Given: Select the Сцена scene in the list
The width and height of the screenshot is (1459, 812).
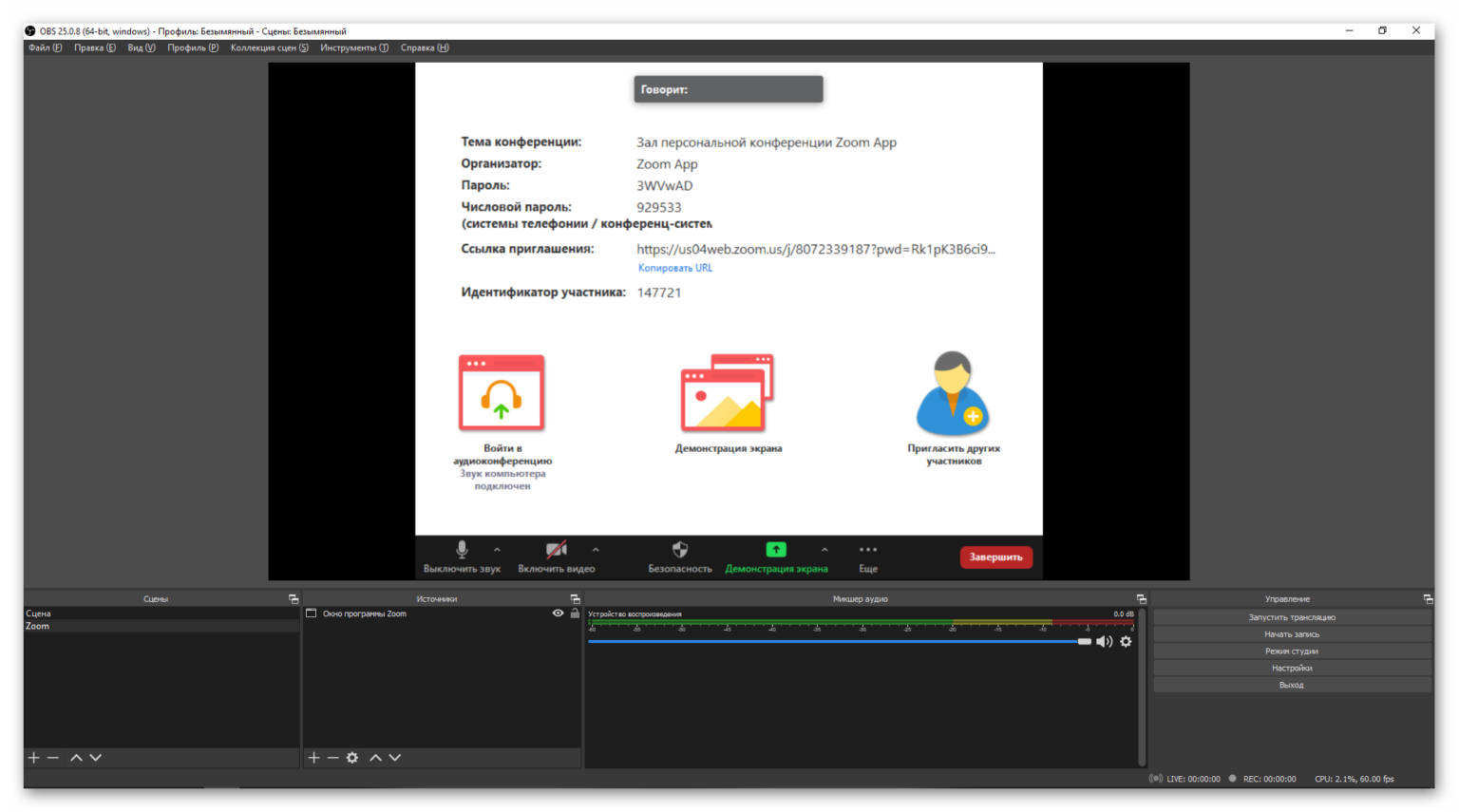Looking at the screenshot, I should tap(161, 614).
